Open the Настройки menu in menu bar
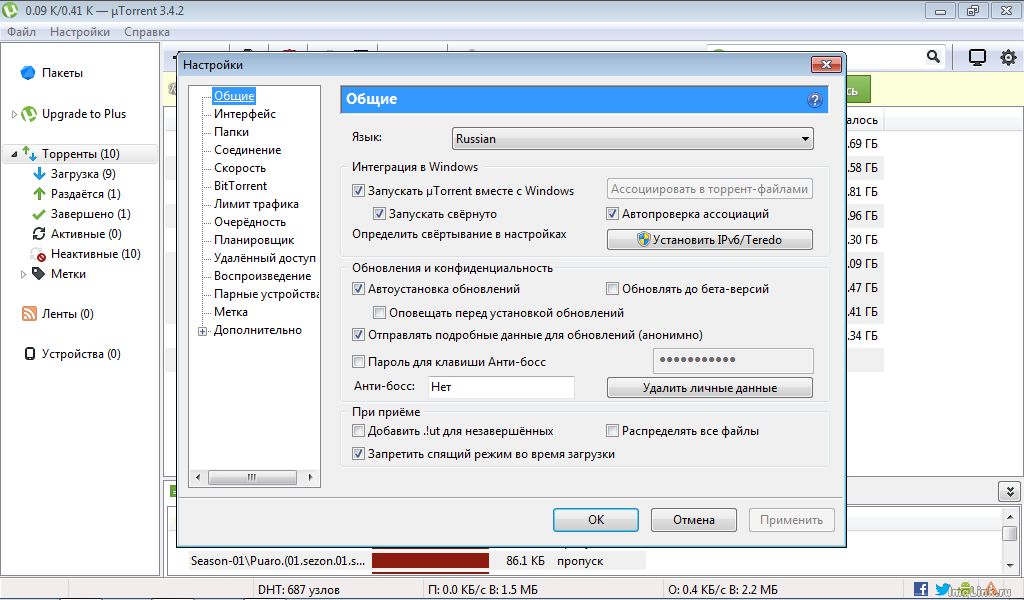This screenshot has height=600, width=1024. click(x=80, y=32)
